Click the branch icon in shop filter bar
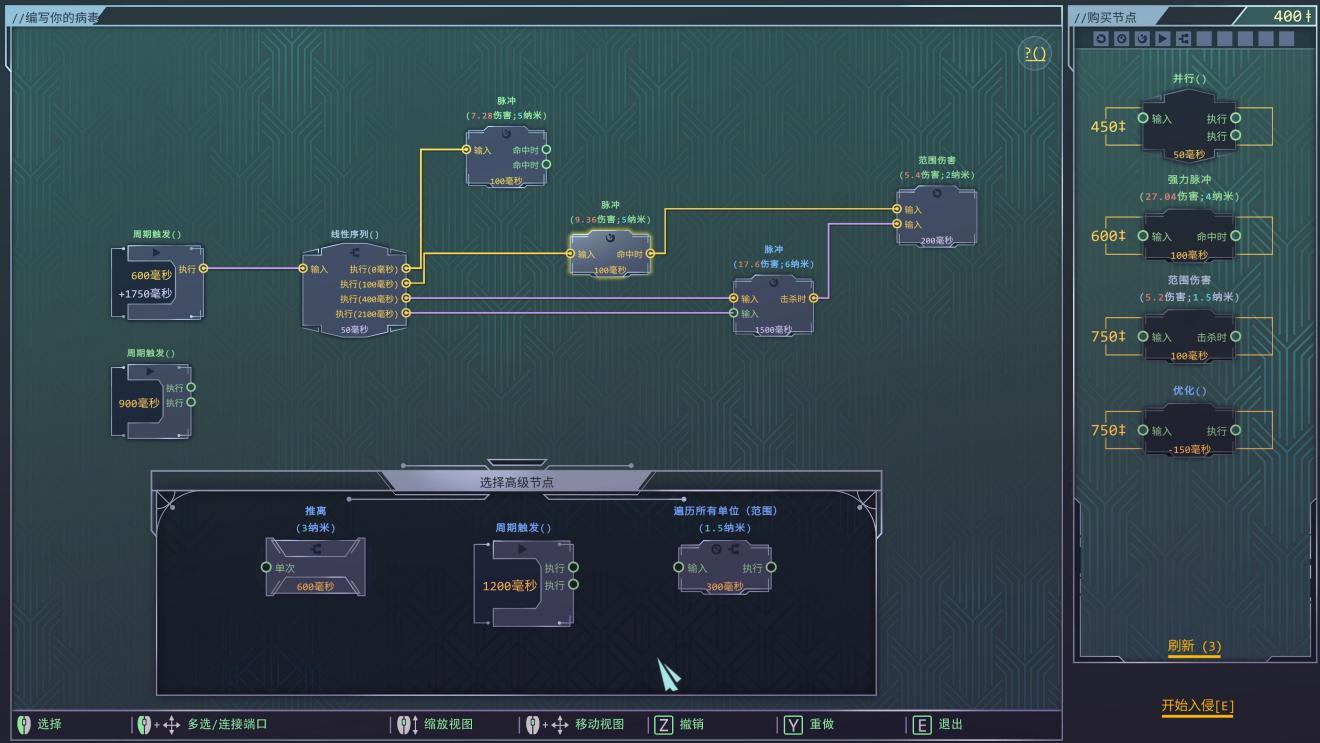Screen dimensions: 1320x743 (1183, 38)
